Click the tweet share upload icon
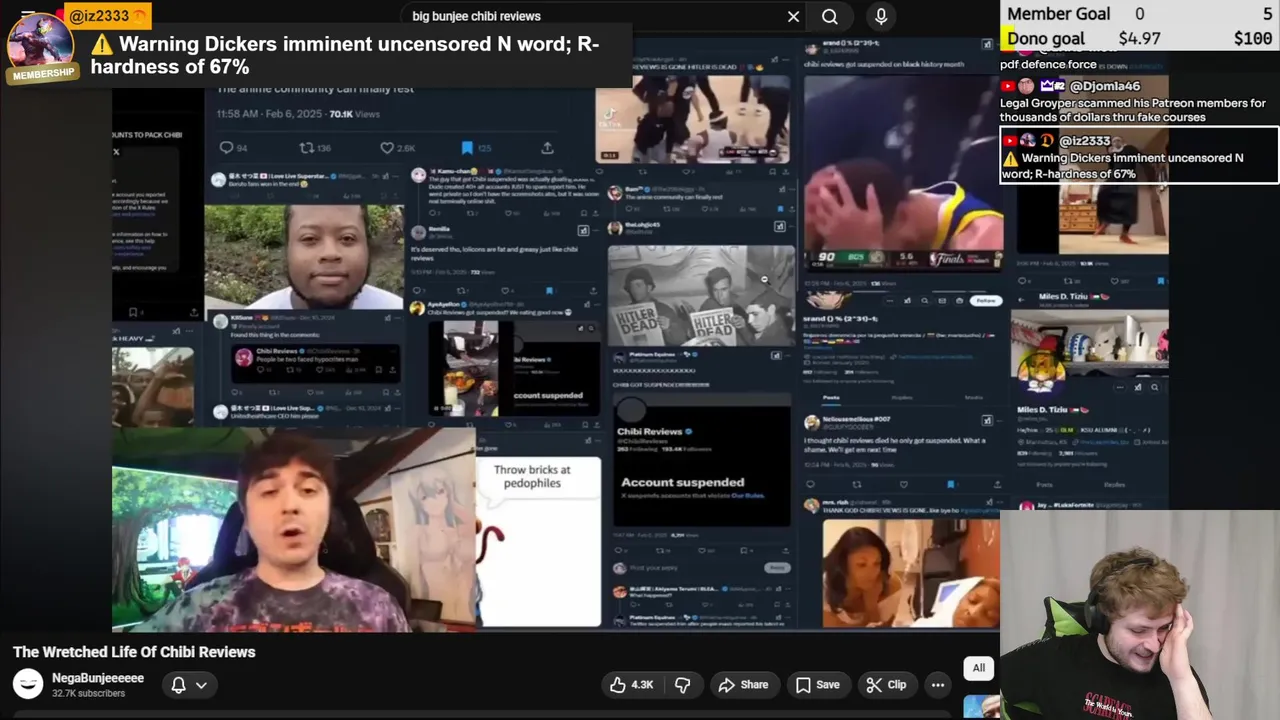The width and height of the screenshot is (1280, 720). pos(547,148)
